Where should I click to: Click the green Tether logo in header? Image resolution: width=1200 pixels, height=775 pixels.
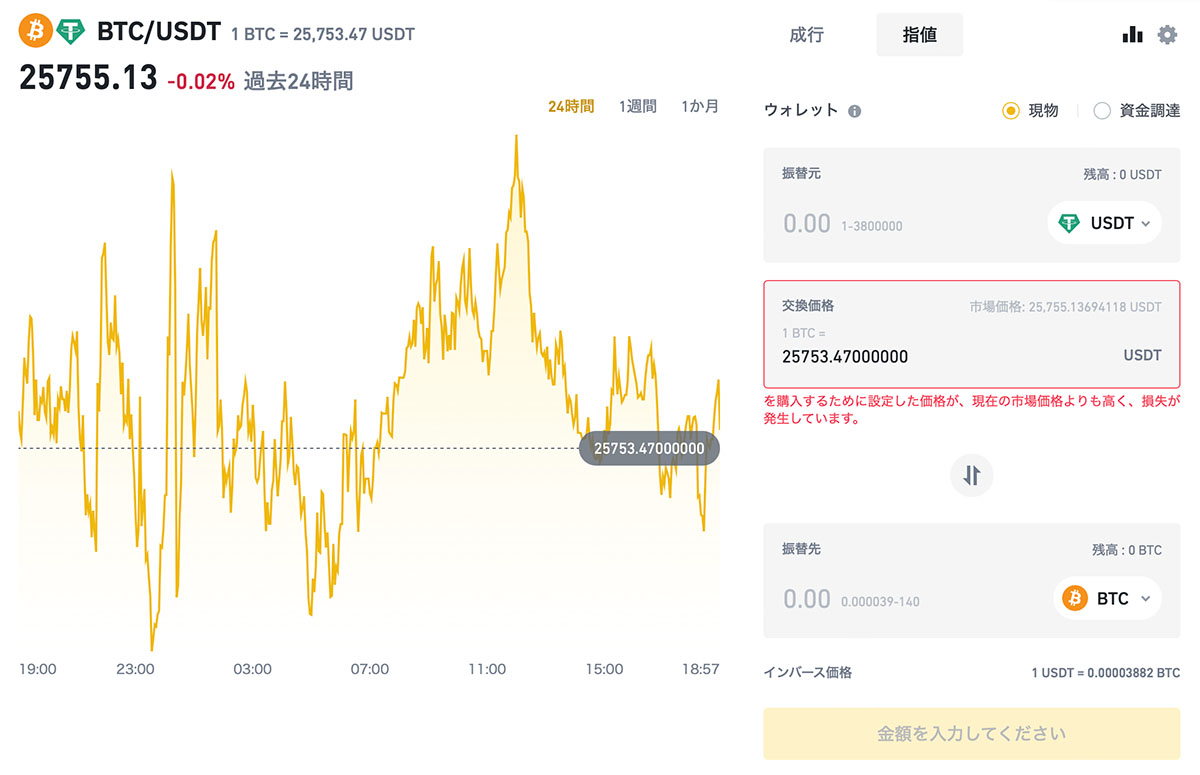click(x=71, y=32)
